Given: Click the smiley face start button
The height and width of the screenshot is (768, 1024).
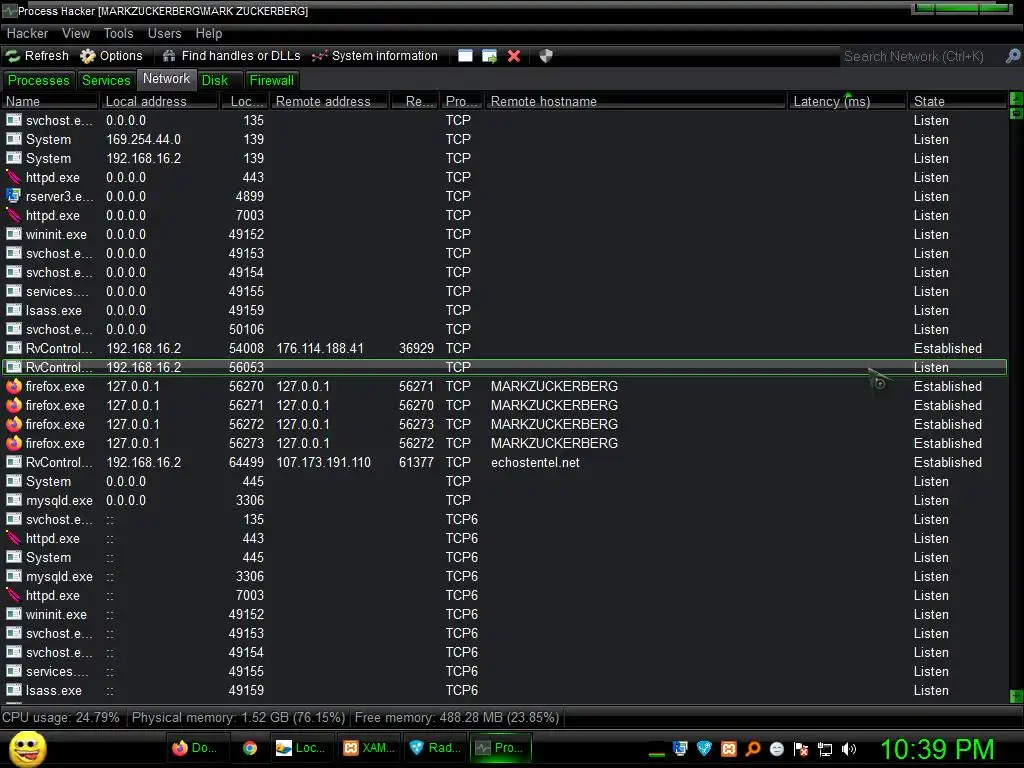Looking at the screenshot, I should [x=27, y=748].
